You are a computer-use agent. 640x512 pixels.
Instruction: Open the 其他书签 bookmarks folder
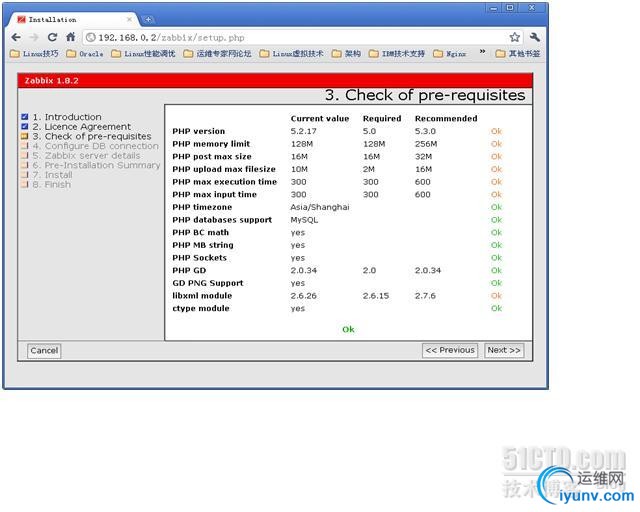tap(518, 53)
